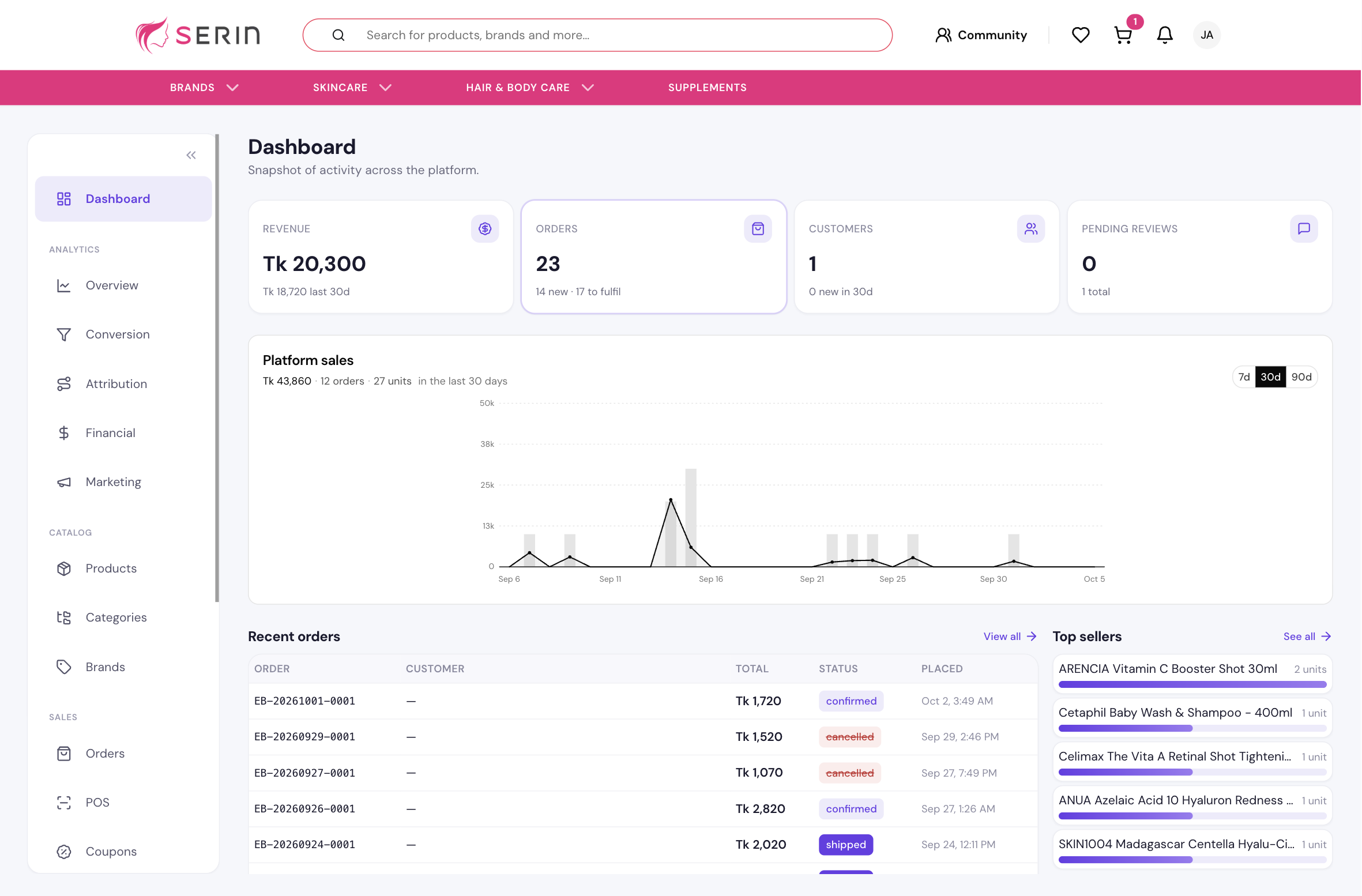Expand the Brands dropdown menu
The width and height of the screenshot is (1362, 896).
point(204,88)
